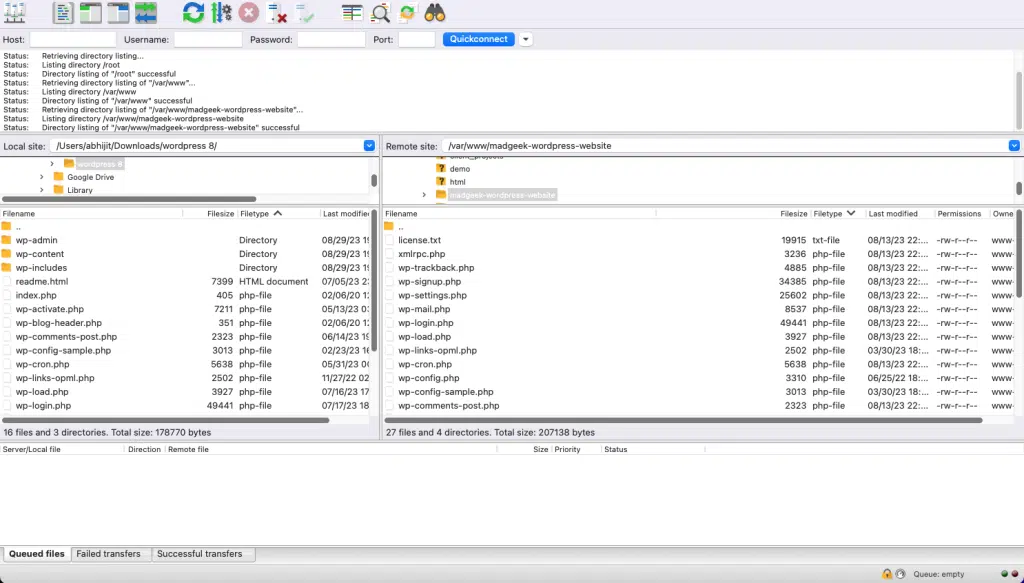This screenshot has height=583, width=1024.
Task: Switch to the Failed transfers tab
Action: pos(109,554)
